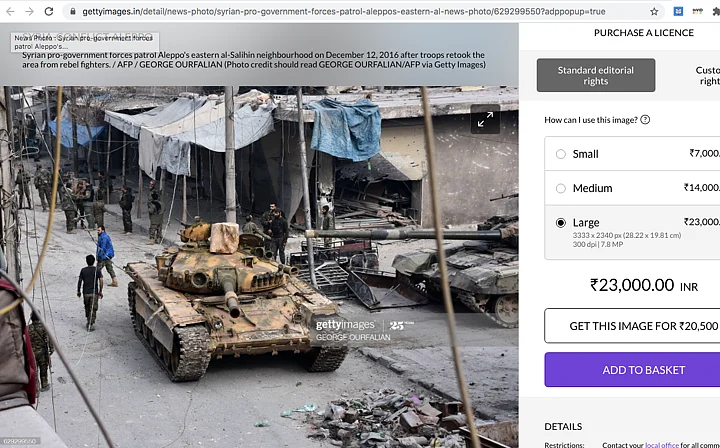
Task: Click the browser forward arrow
Action: pos(29,11)
